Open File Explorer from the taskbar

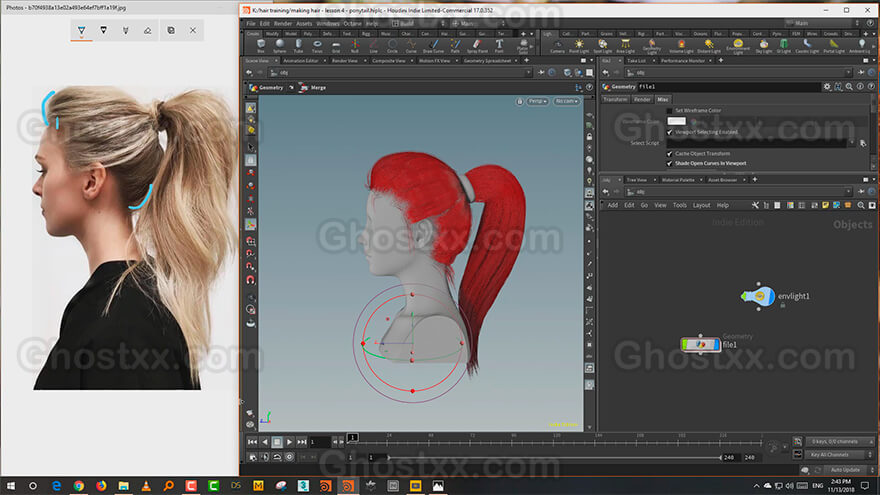(x=123, y=486)
